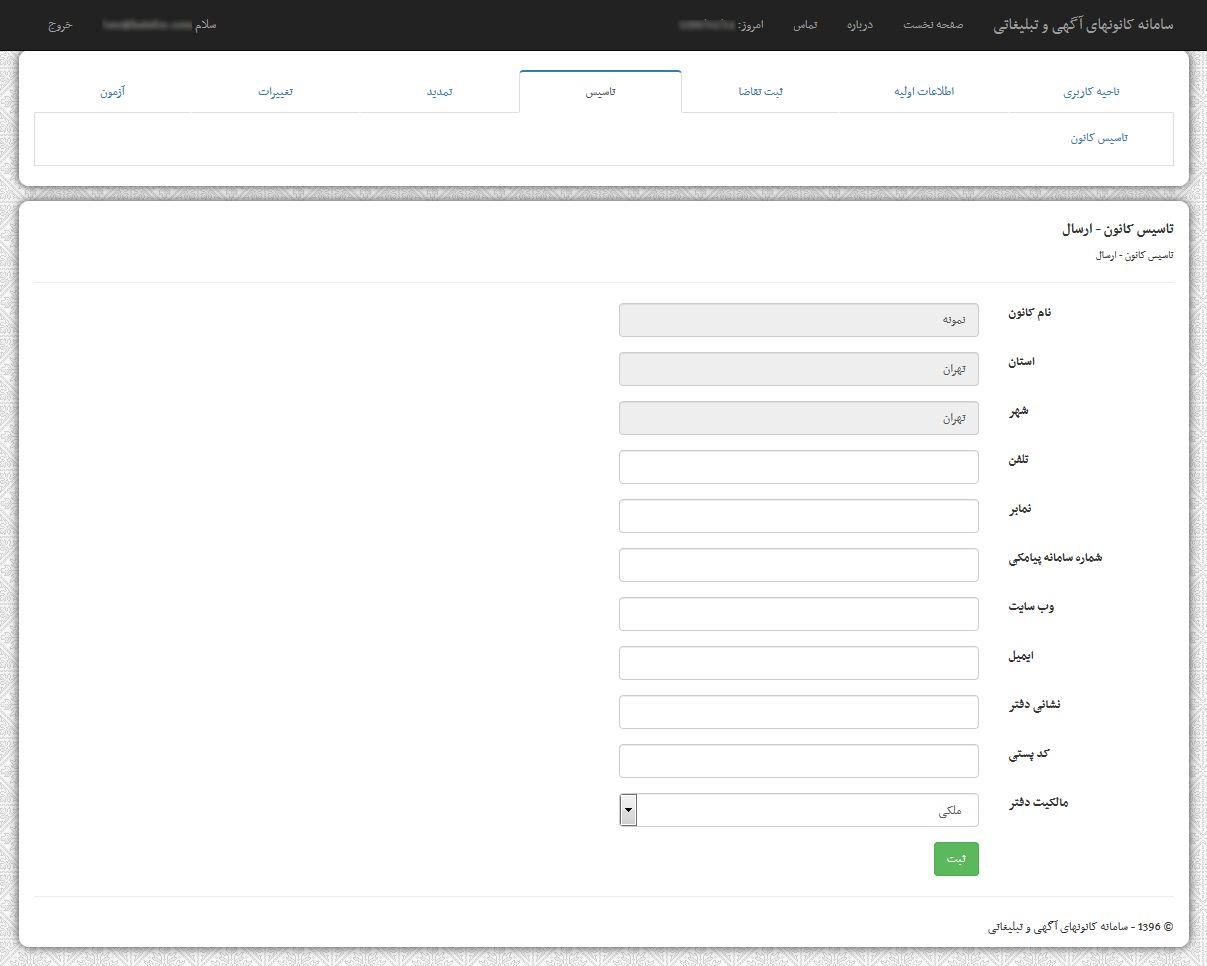This screenshot has width=1207, height=966.
Task: Go to the تماس navbar link
Action: click(x=805, y=24)
